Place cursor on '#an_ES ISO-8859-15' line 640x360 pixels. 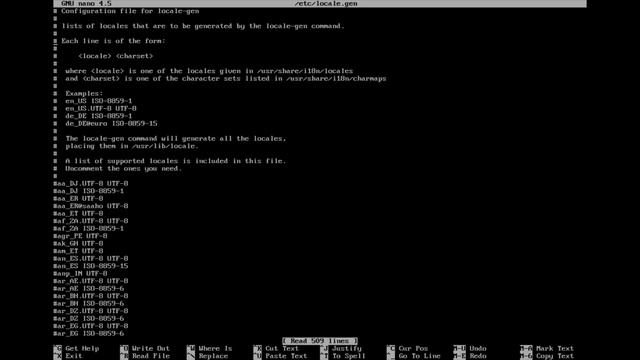(x=91, y=266)
